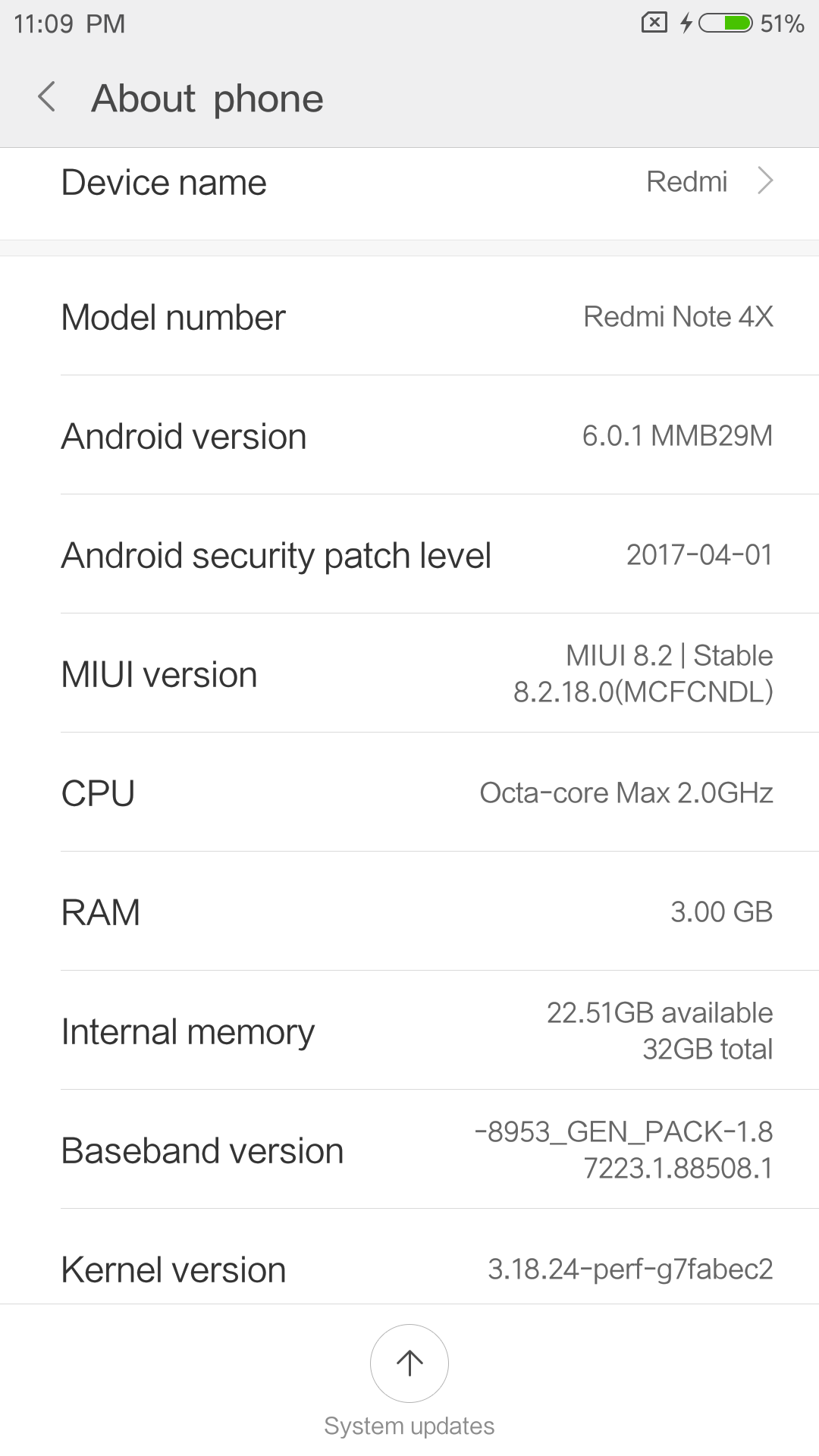819x1456 pixels.
Task: Tap the back arrow icon
Action: click(47, 98)
